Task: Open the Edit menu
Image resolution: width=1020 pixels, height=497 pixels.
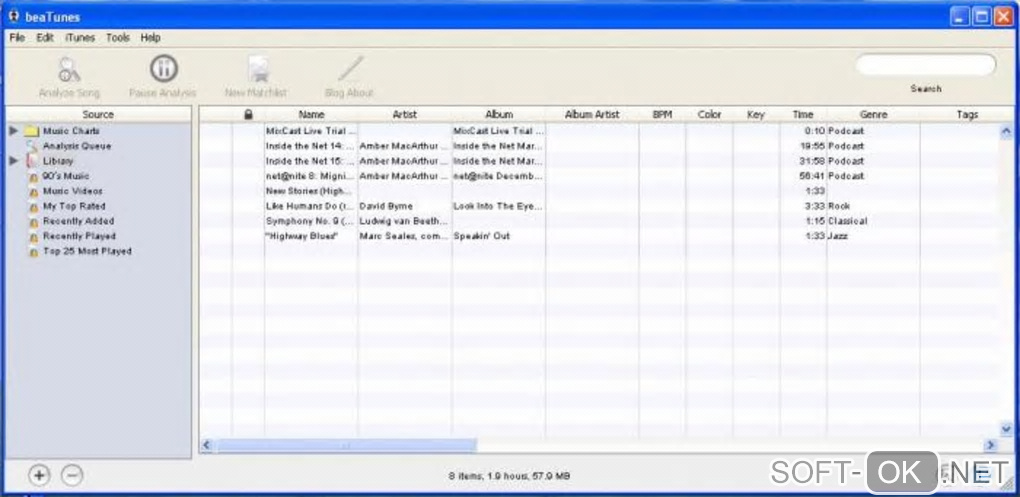Action: (x=45, y=38)
